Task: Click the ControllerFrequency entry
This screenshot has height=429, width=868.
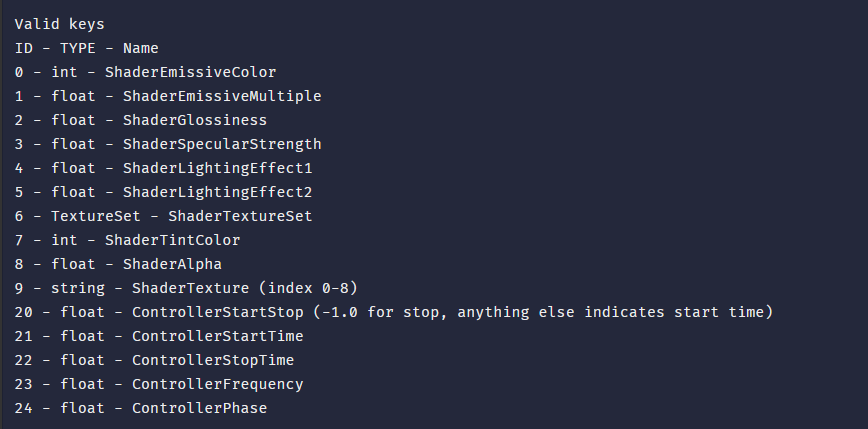Action: 217,384
